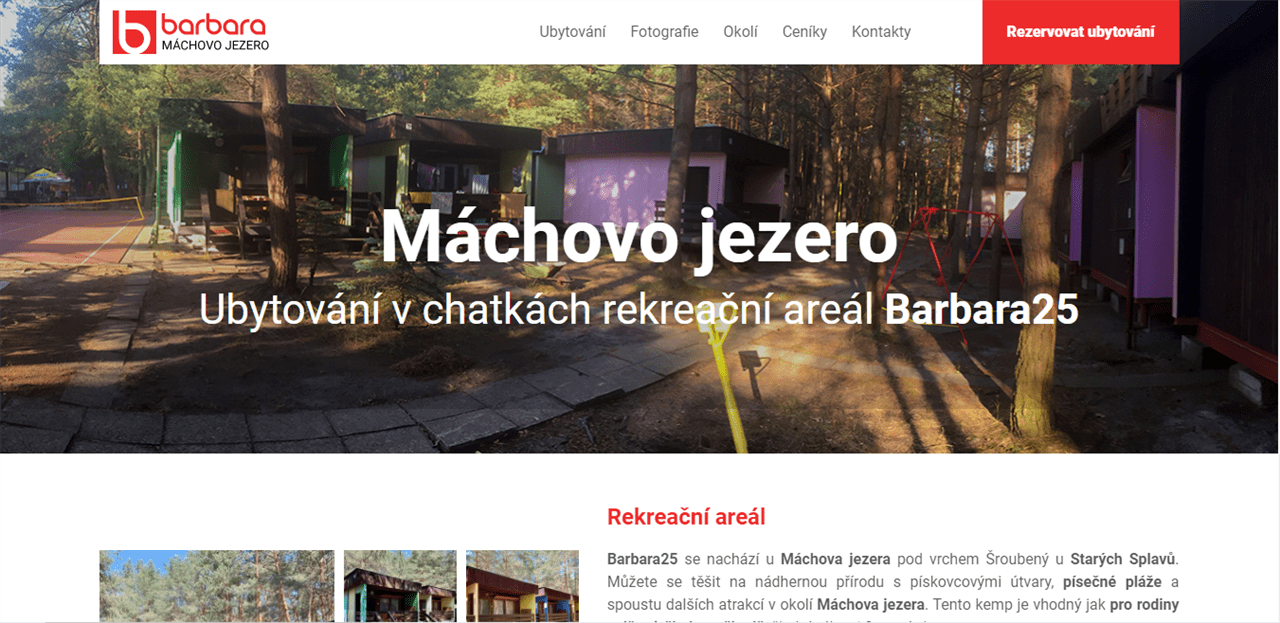Viewport: 1280px width, 623px height.
Task: Open the Ubytování menu item
Action: [x=573, y=31]
